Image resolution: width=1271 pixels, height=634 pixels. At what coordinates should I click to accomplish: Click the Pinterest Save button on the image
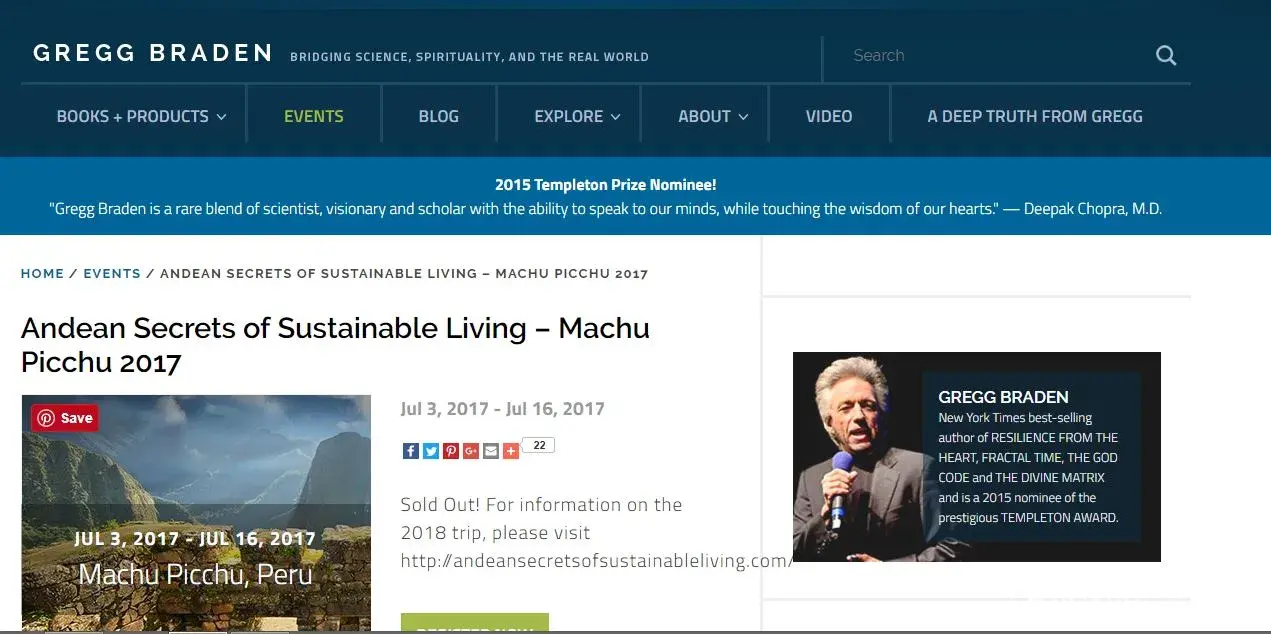(65, 418)
